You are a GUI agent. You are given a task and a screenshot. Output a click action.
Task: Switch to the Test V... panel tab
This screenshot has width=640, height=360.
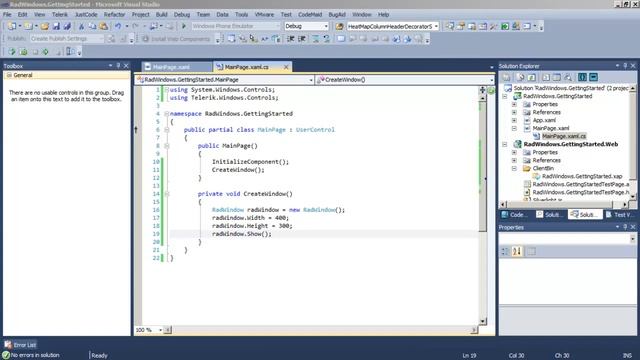(x=620, y=215)
